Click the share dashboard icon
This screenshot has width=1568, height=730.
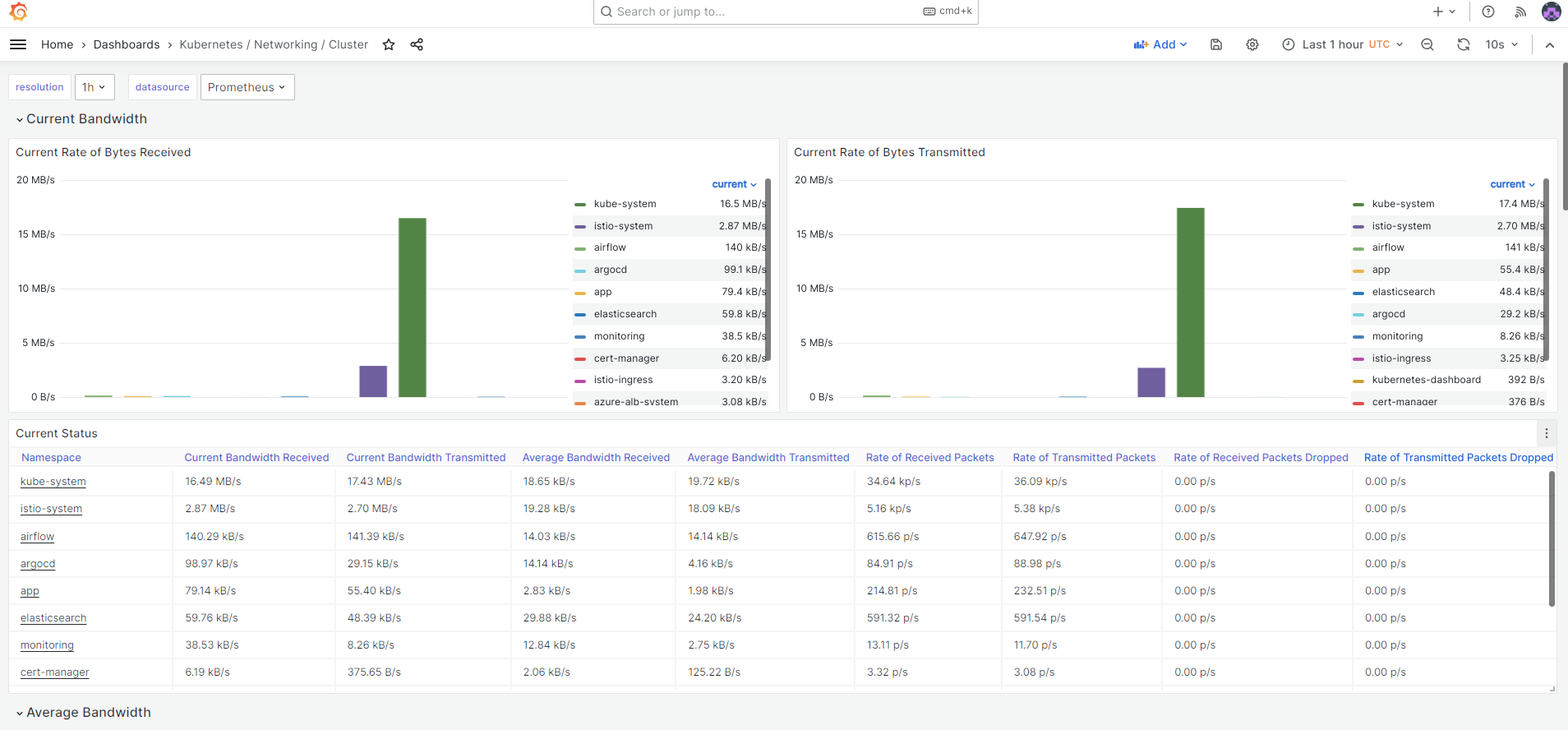417,44
